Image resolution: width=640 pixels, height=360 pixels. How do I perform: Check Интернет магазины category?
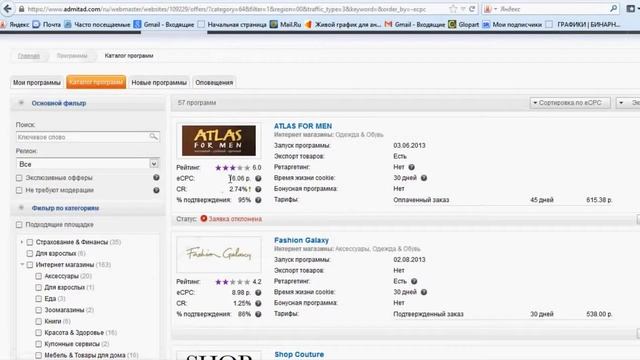click(x=30, y=265)
